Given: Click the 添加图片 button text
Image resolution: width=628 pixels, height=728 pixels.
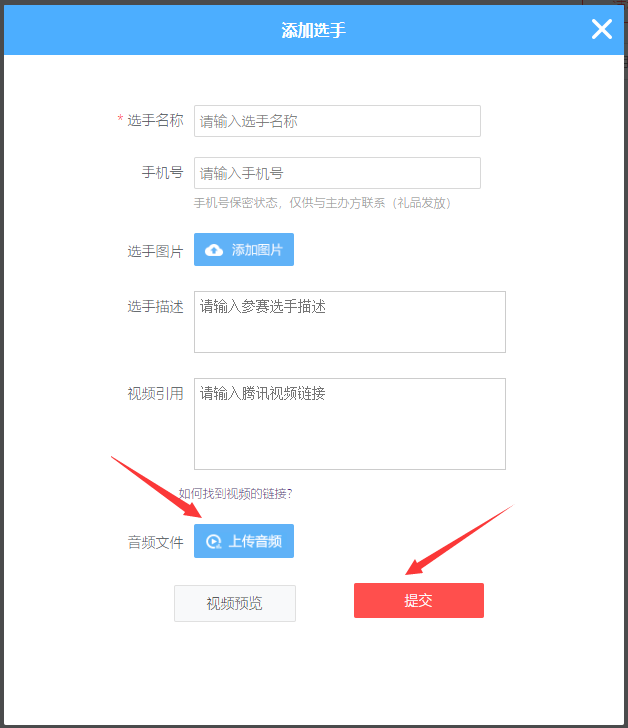Looking at the screenshot, I should (257, 250).
